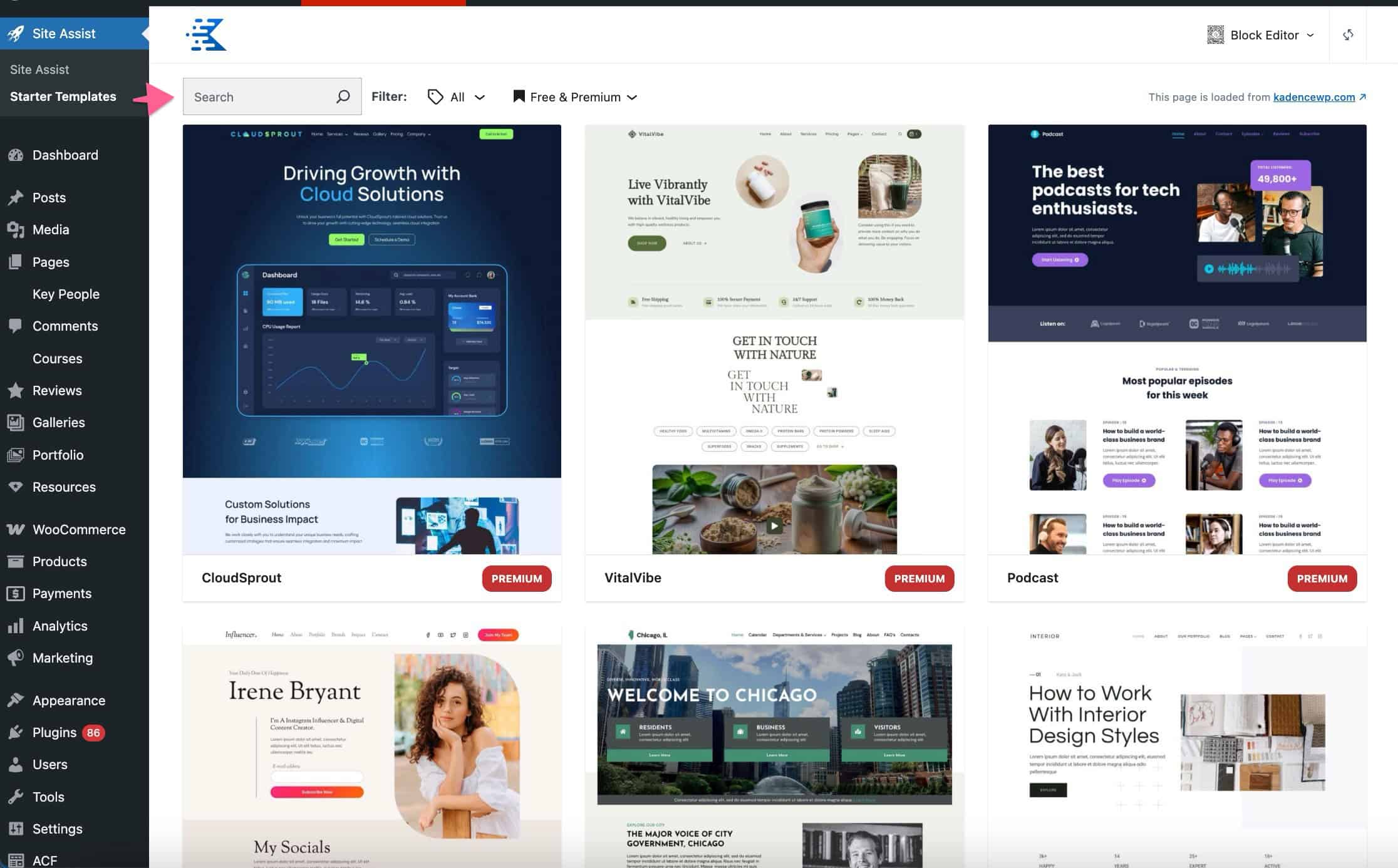
Task: Go to the Dashboard menu item
Action: [65, 155]
